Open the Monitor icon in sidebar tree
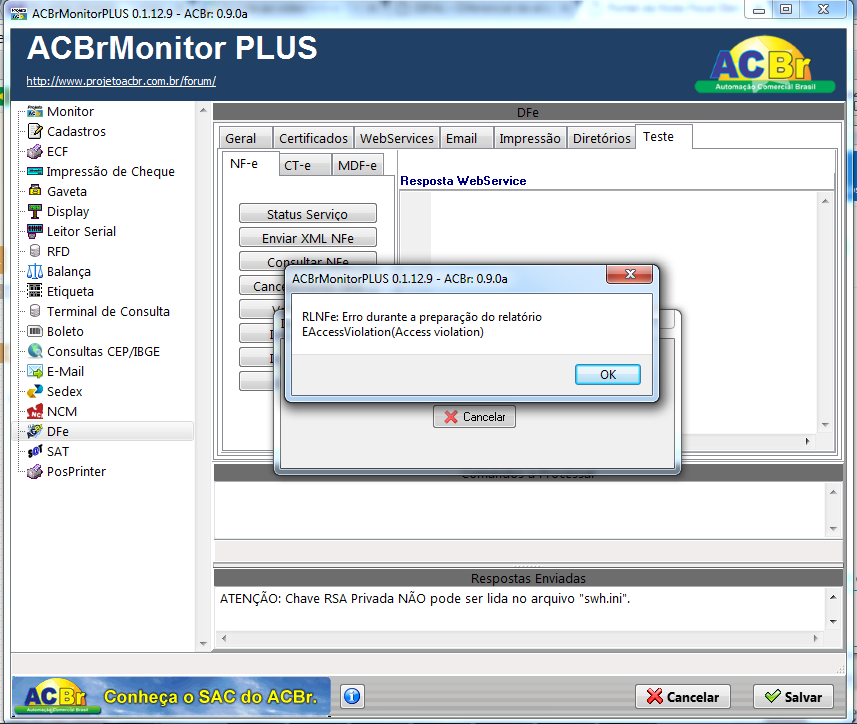This screenshot has width=857, height=724. (x=35, y=111)
